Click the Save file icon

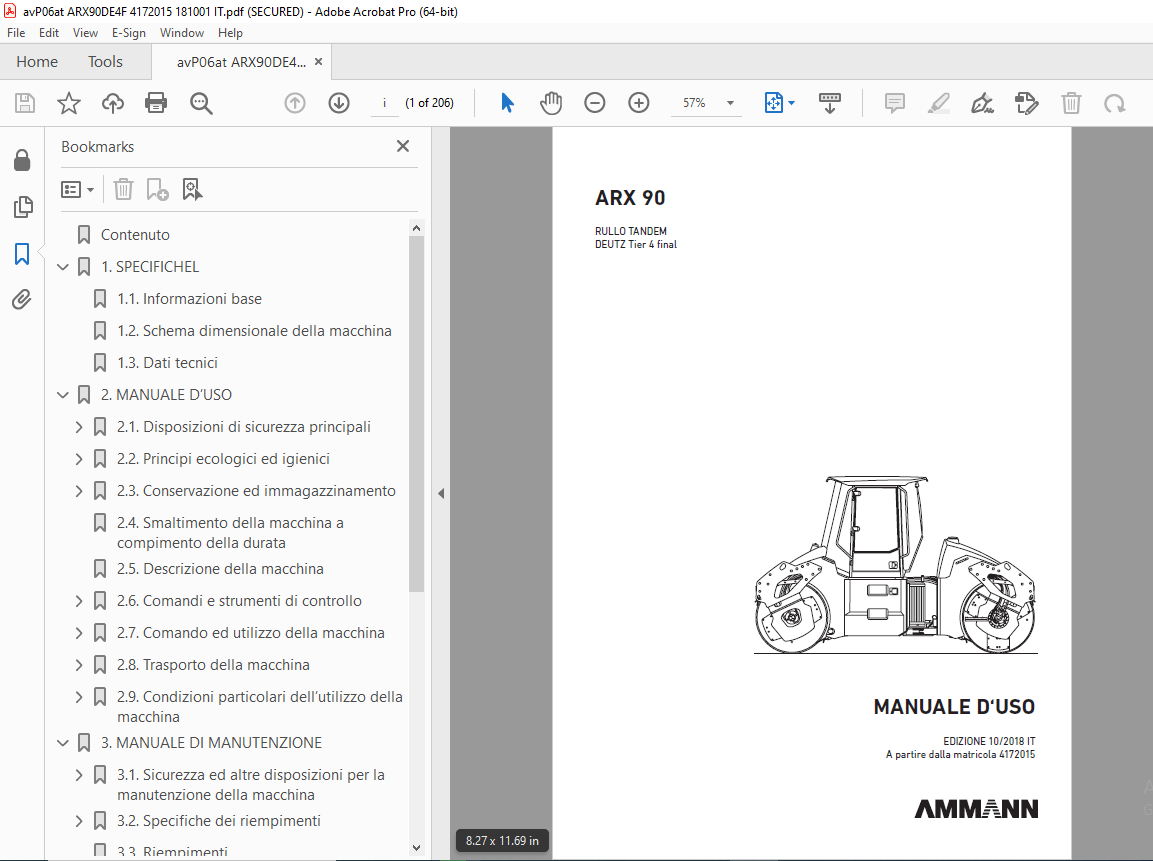tap(25, 103)
